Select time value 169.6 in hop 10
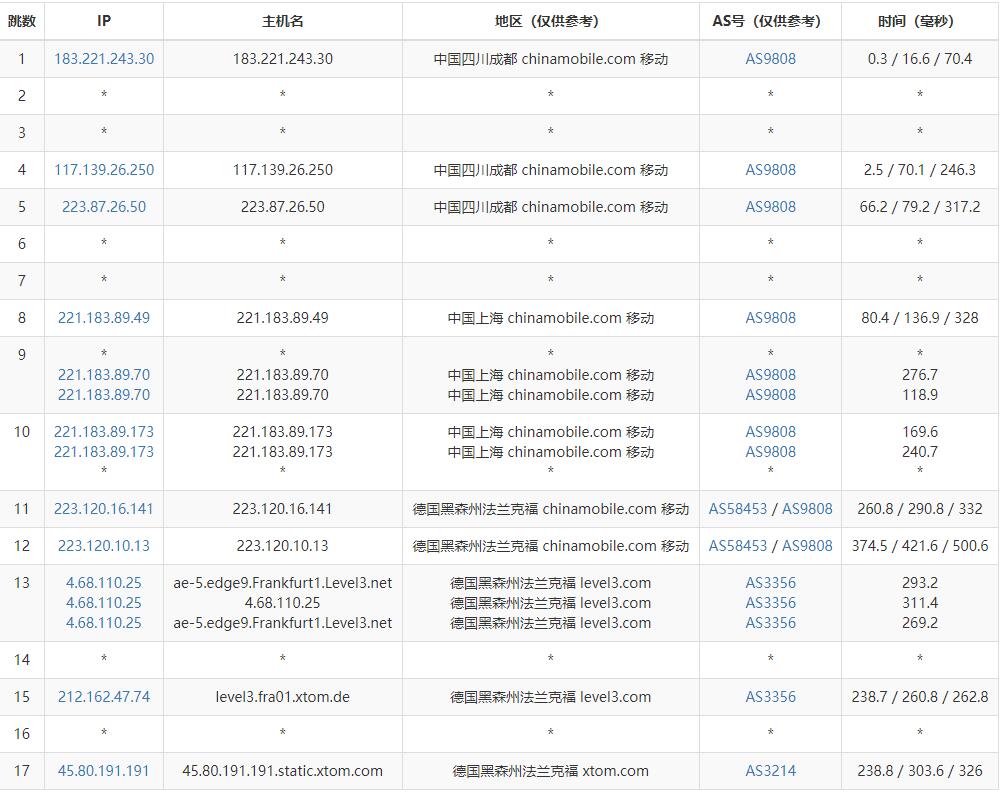The height and width of the screenshot is (793, 1000). [x=920, y=432]
